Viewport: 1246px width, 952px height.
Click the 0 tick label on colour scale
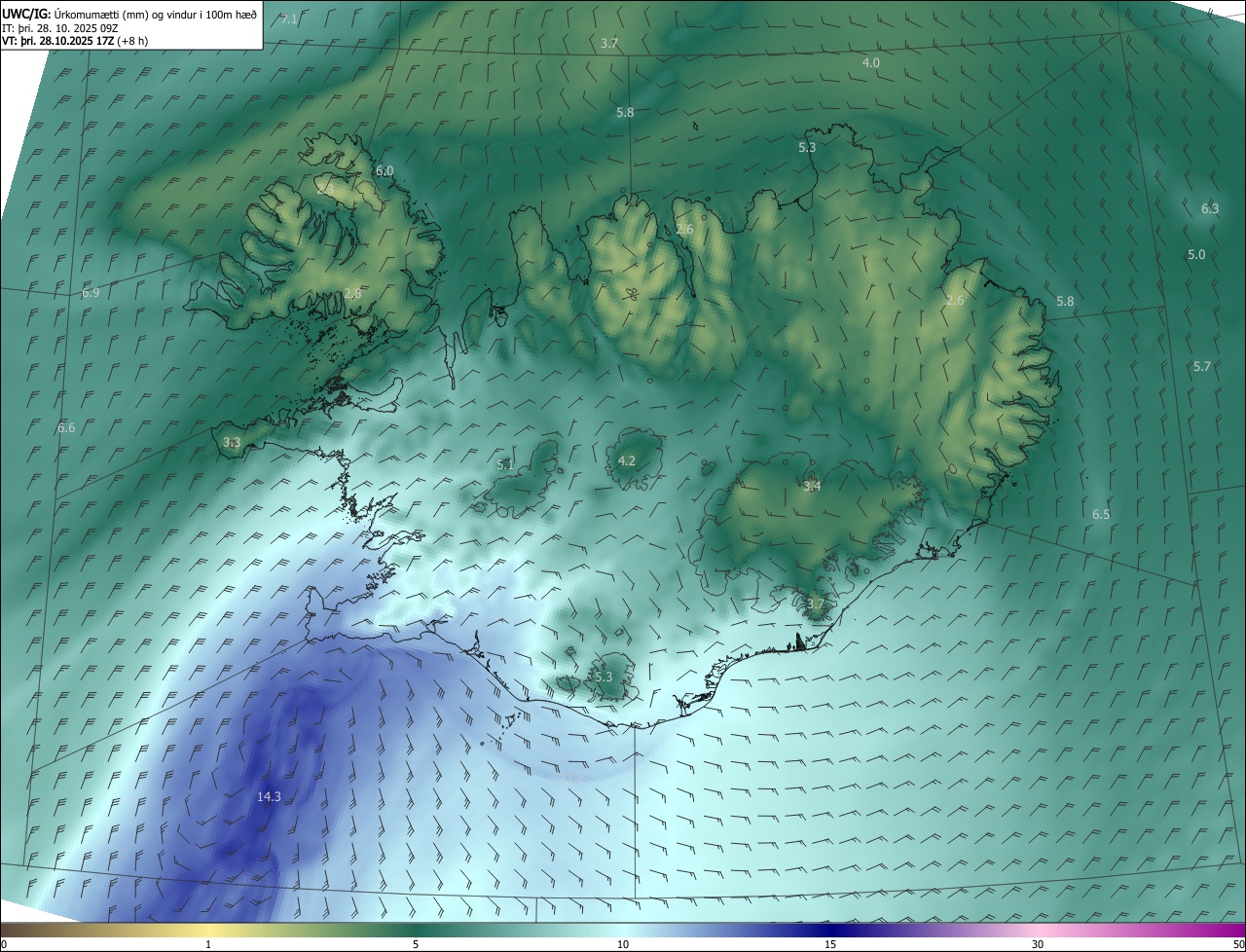pos(4,944)
